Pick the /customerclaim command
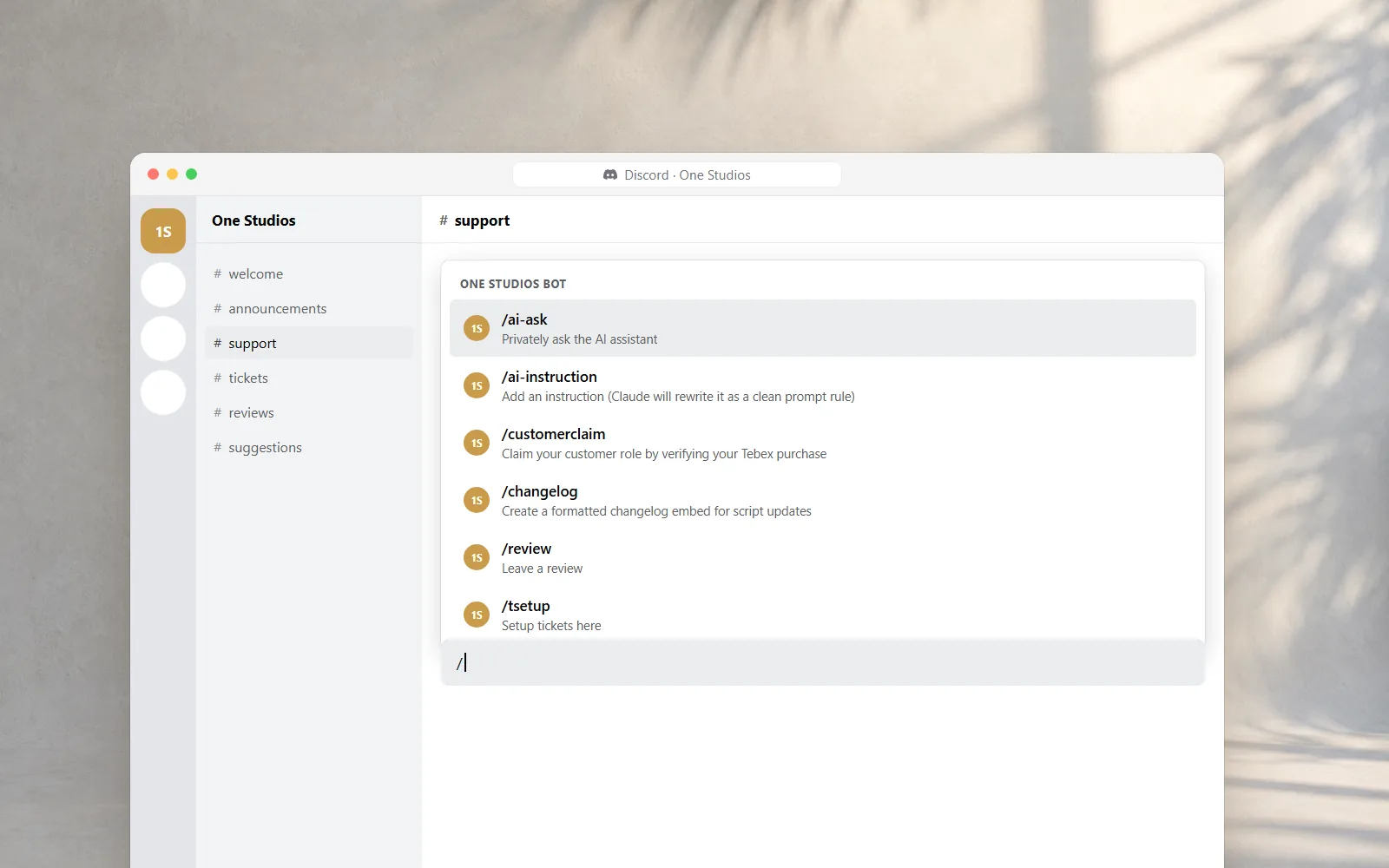Screen dimensions: 1389x868 823,443
